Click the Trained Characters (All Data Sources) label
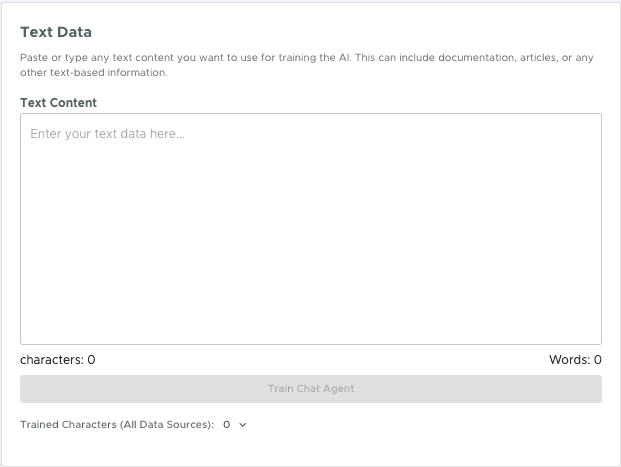Viewport: 621px width, 467px height. pyautogui.click(x=117, y=425)
